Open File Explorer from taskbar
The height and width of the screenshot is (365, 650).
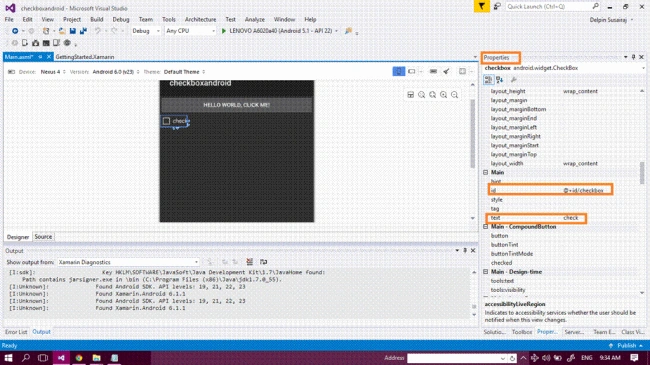(x=97, y=358)
